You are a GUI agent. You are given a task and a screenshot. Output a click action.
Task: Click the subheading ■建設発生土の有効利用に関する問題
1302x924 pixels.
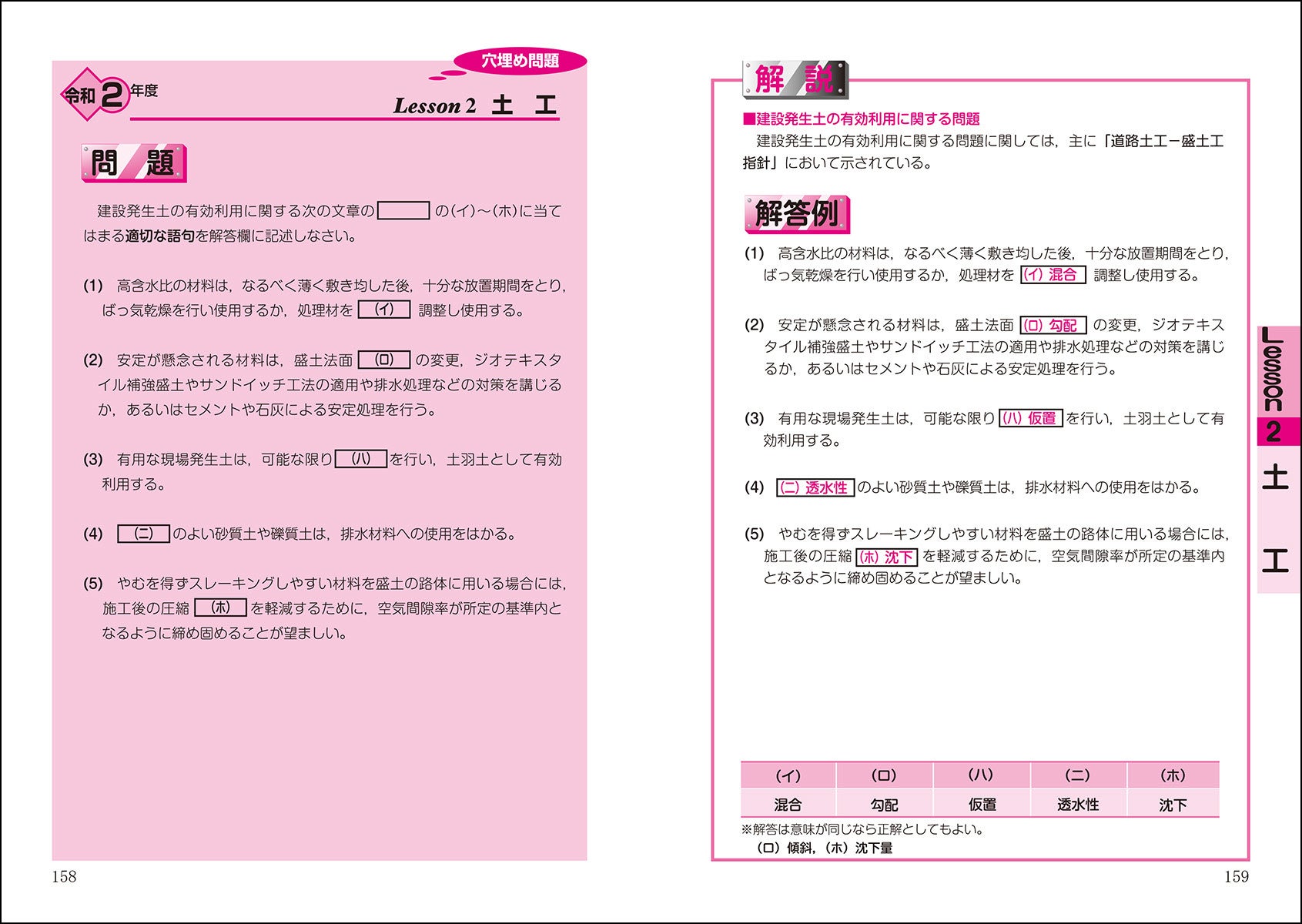861,119
